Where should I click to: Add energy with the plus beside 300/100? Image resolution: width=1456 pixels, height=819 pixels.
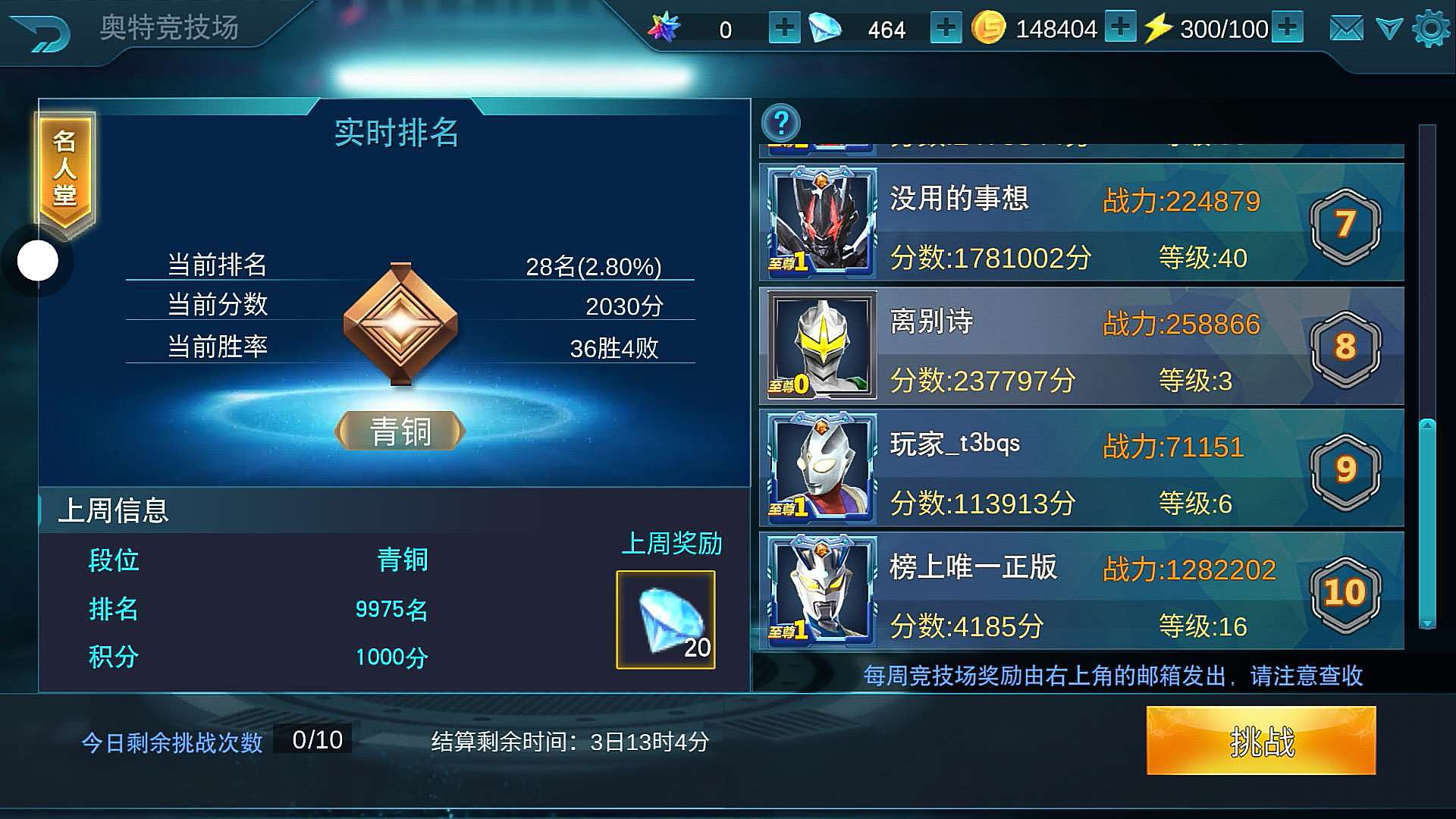[1287, 28]
